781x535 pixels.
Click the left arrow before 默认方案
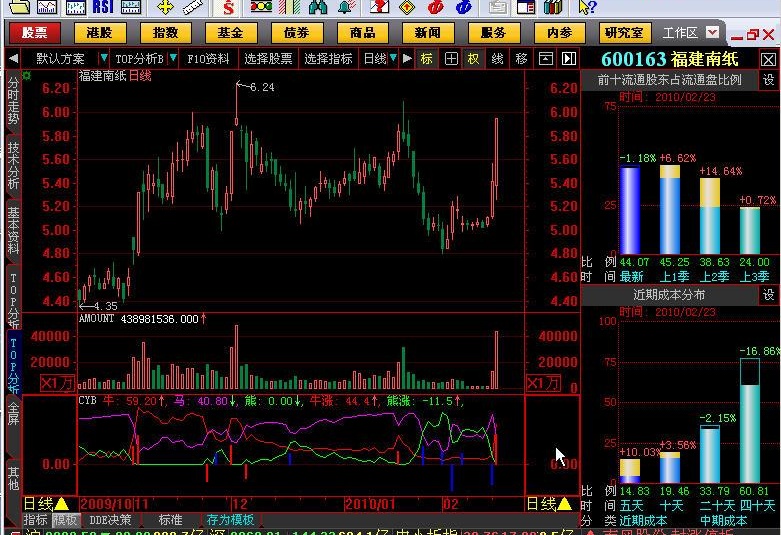[13, 59]
